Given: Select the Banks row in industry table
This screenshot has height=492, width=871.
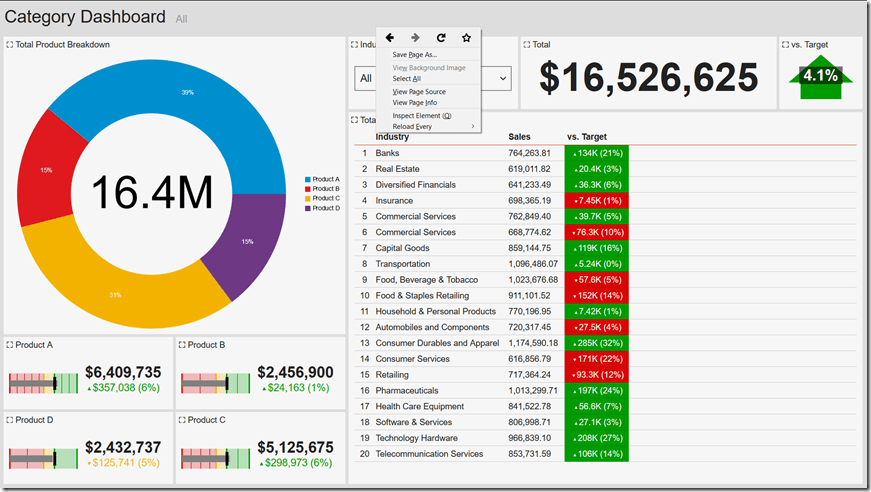Looking at the screenshot, I should pos(388,153).
